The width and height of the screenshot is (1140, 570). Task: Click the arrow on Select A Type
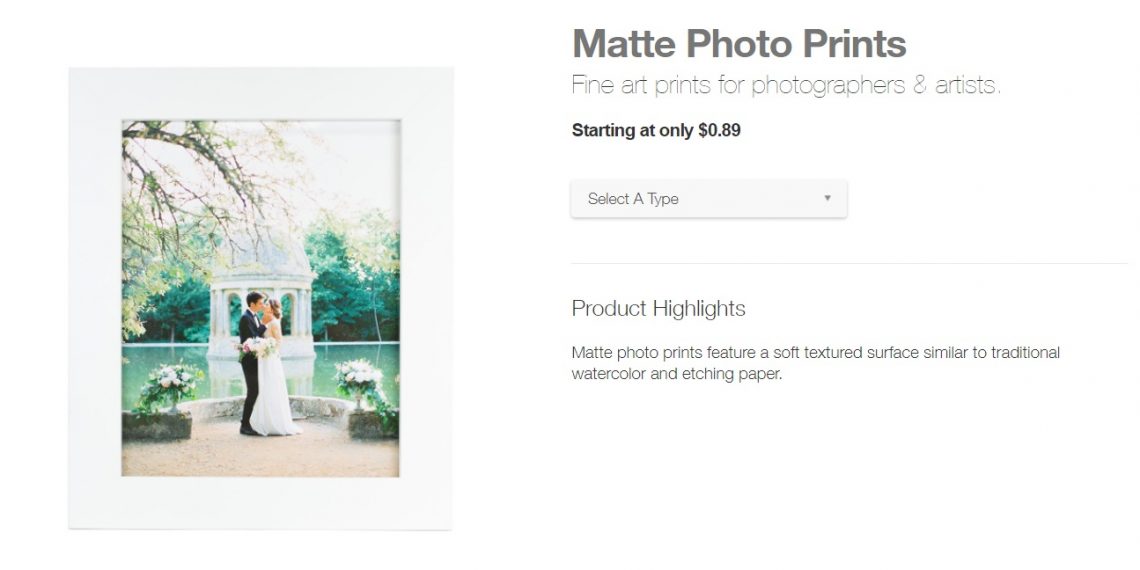827,198
